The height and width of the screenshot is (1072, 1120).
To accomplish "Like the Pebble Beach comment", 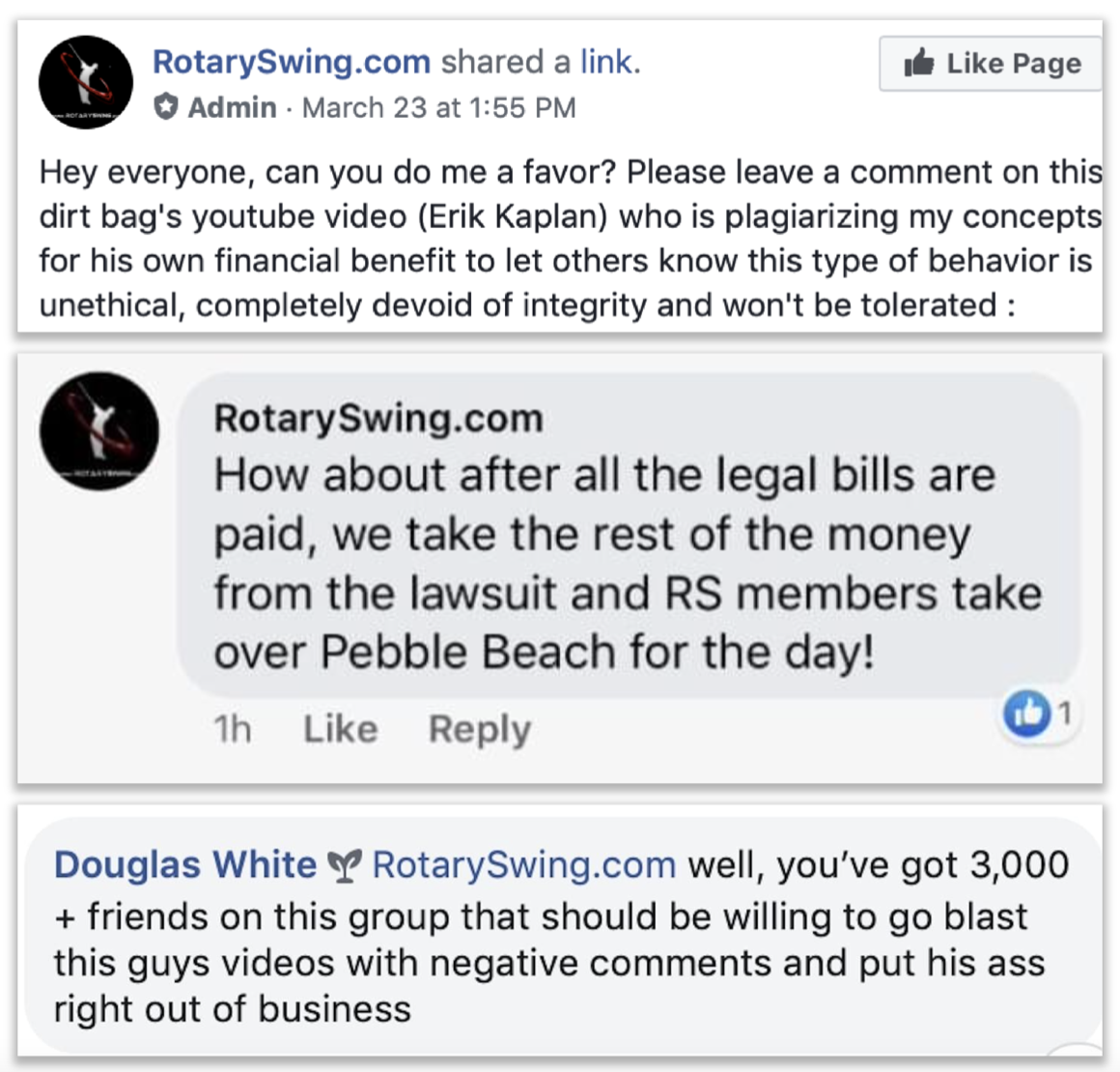I will click(341, 729).
